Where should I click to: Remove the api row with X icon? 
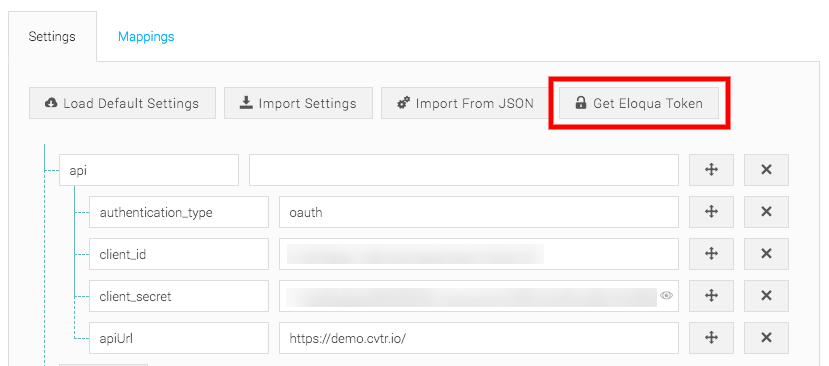coord(766,170)
